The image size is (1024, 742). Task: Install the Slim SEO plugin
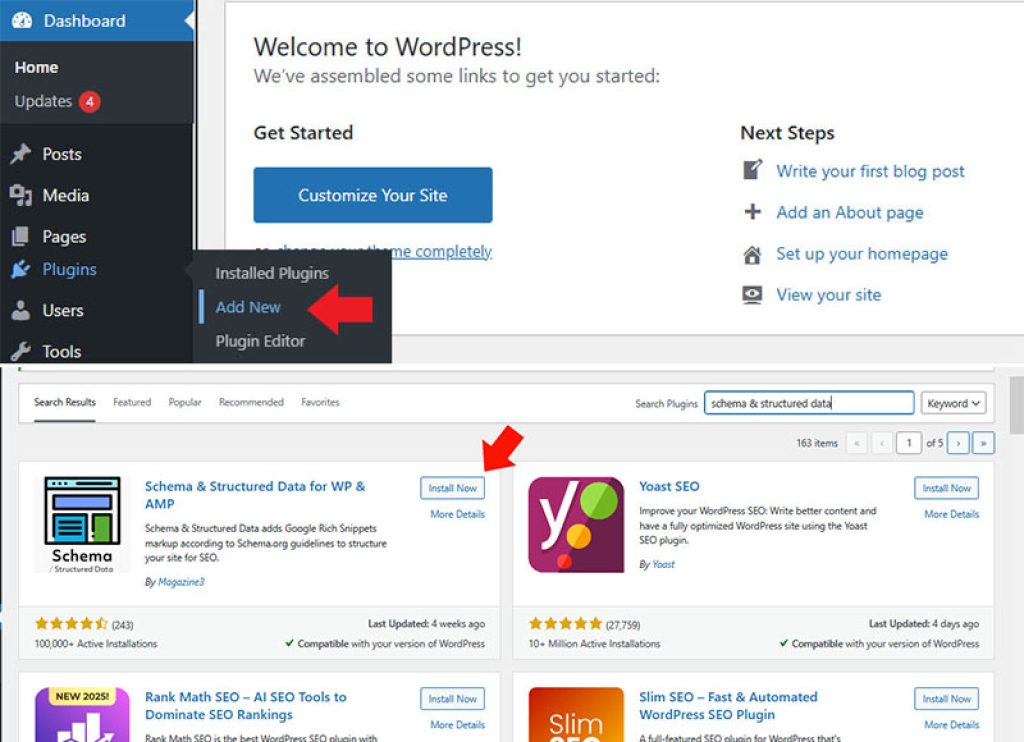click(x=946, y=699)
